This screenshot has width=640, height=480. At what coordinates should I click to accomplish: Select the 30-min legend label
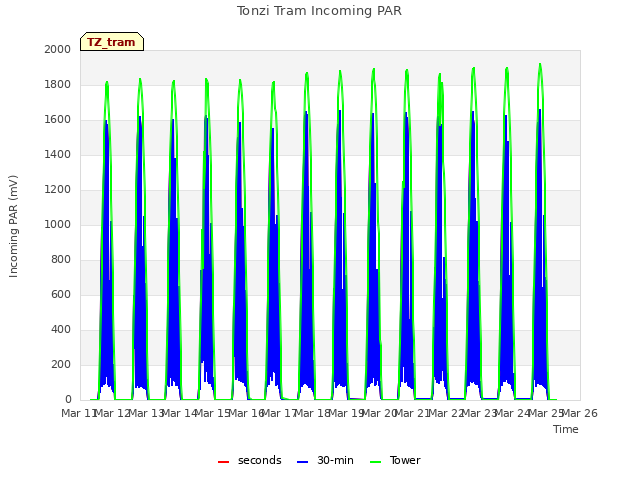pyautogui.click(x=335, y=460)
